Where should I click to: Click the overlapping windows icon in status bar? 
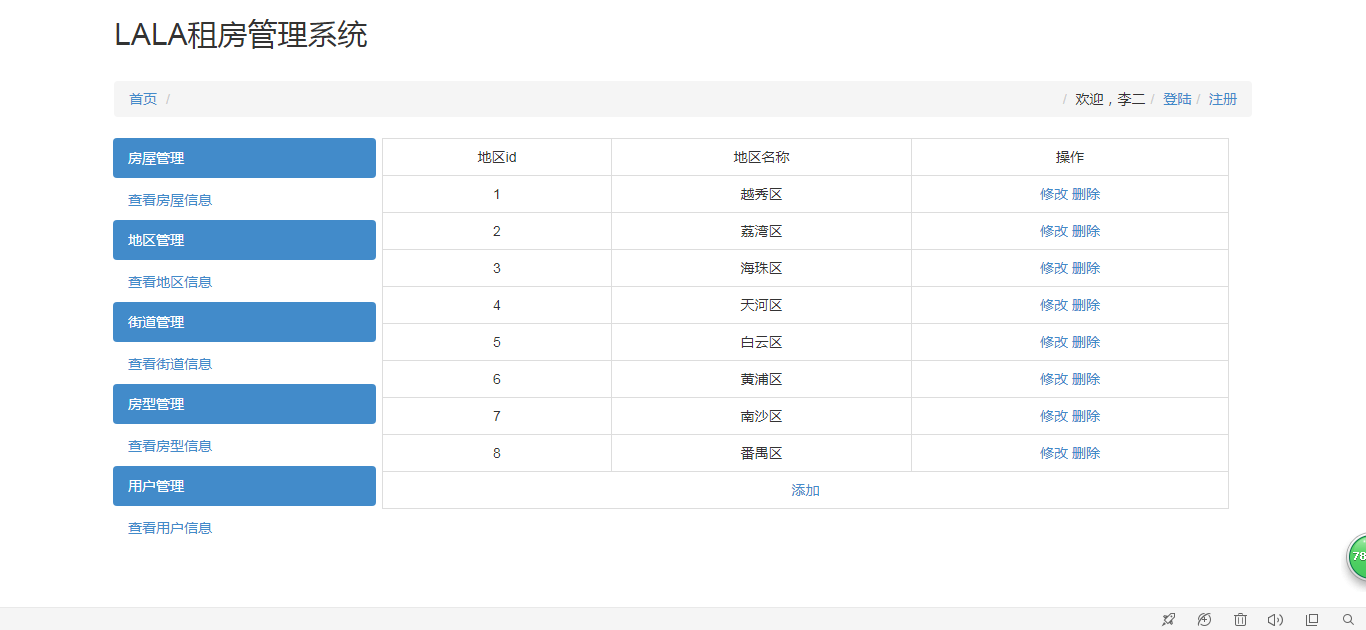coord(1312,620)
